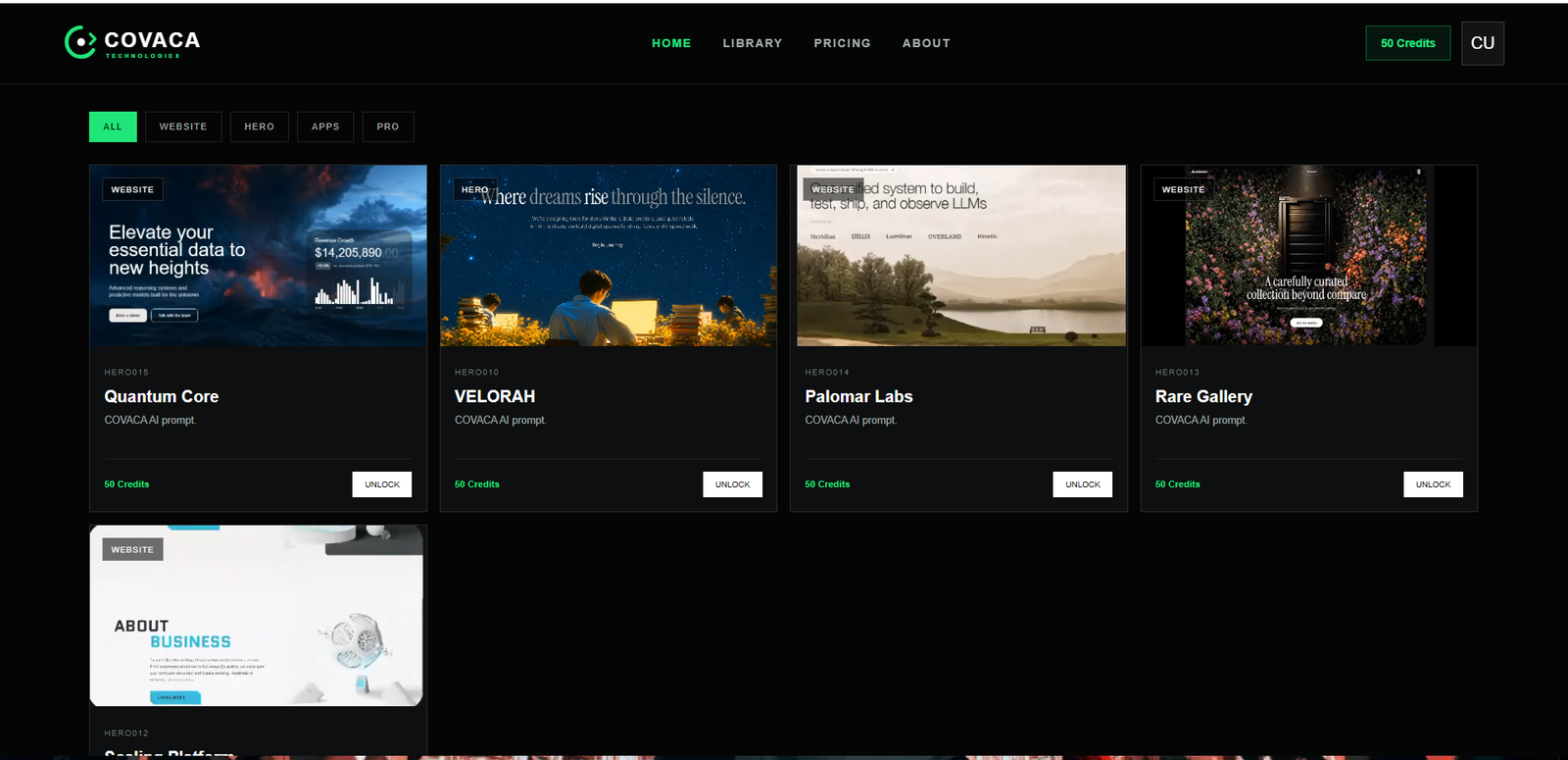Open the CU user avatar menu

[x=1483, y=43]
